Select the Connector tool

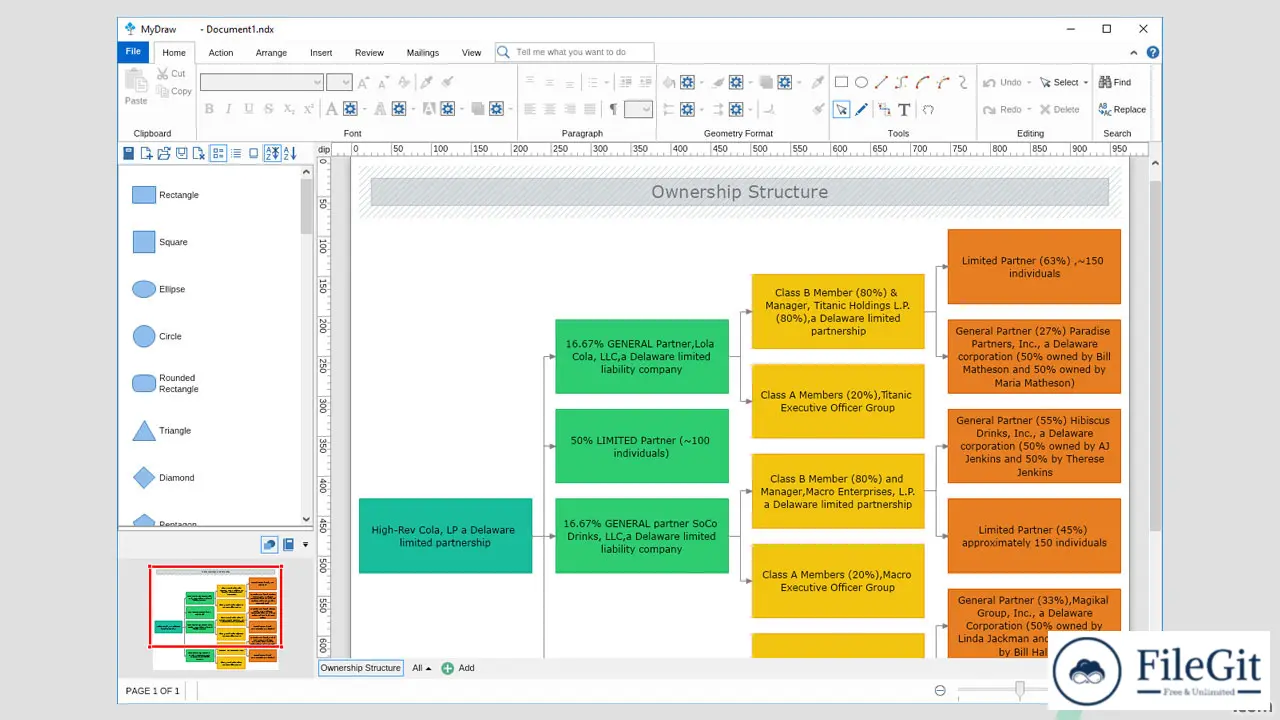[883, 110]
